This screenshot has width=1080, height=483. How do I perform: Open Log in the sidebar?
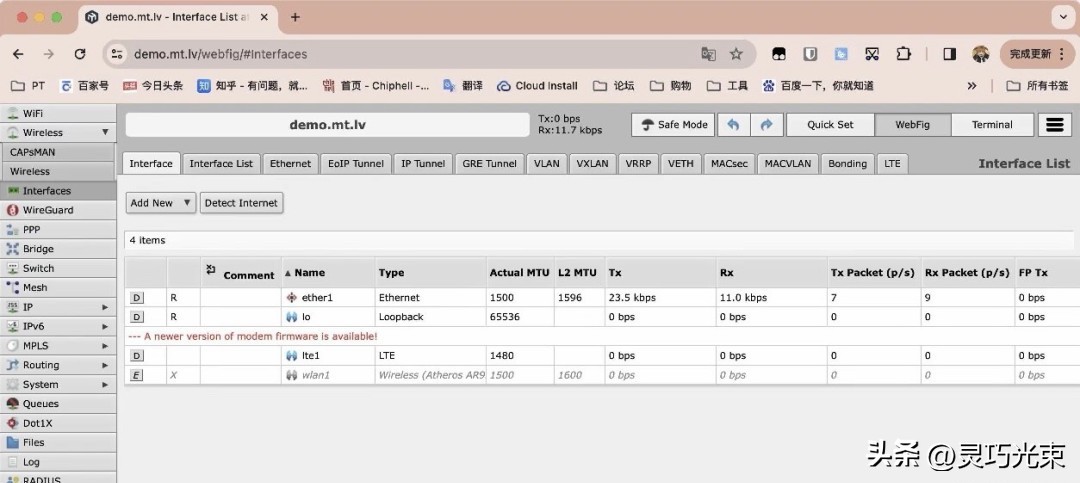point(58,462)
